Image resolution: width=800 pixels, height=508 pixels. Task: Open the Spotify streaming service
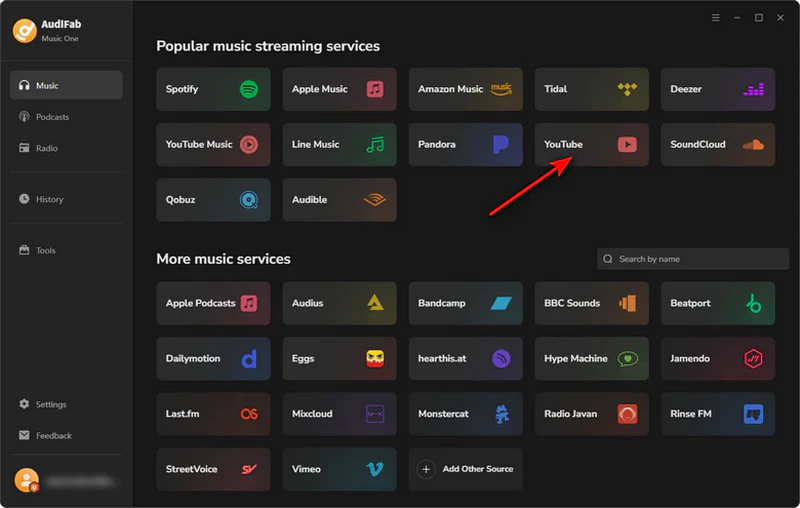213,89
